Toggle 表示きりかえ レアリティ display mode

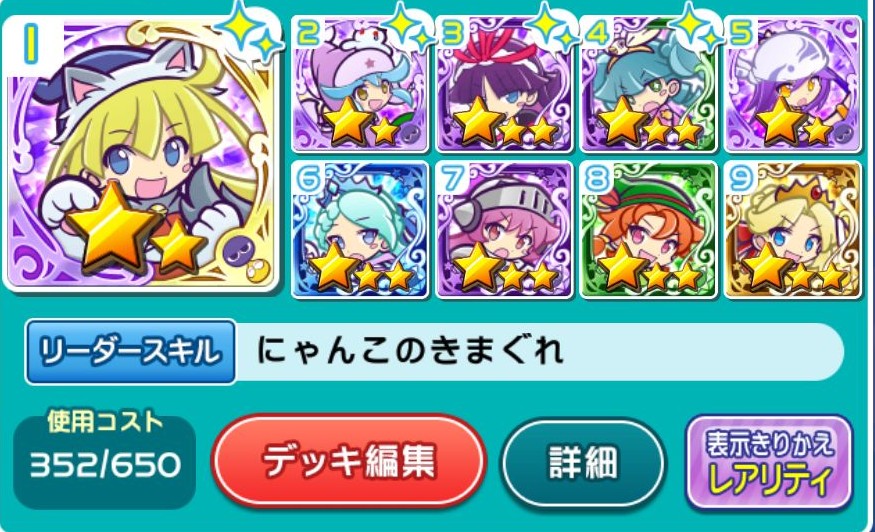click(770, 462)
